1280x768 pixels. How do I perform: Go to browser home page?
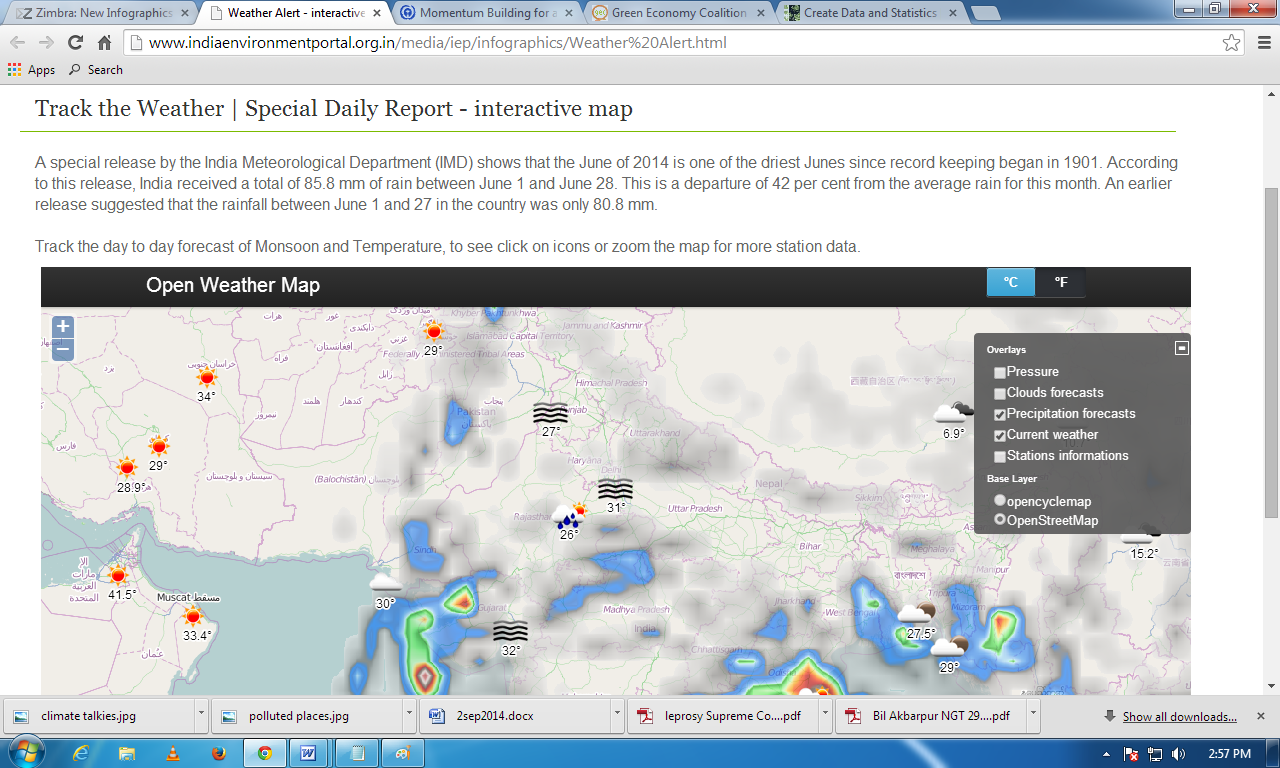(x=104, y=43)
